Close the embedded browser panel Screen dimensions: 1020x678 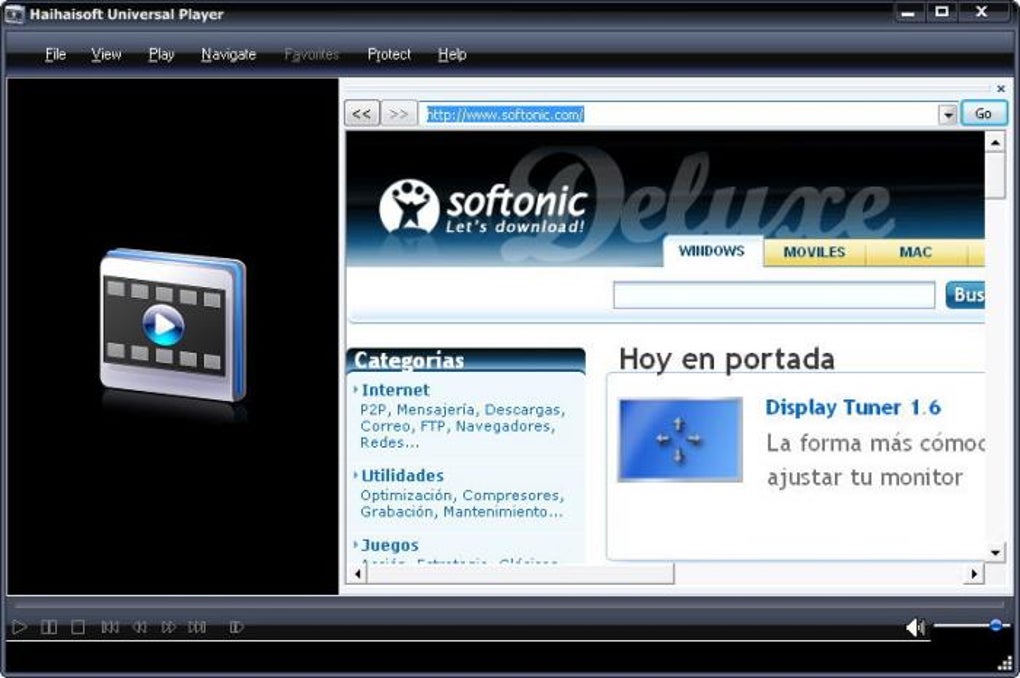click(1000, 88)
